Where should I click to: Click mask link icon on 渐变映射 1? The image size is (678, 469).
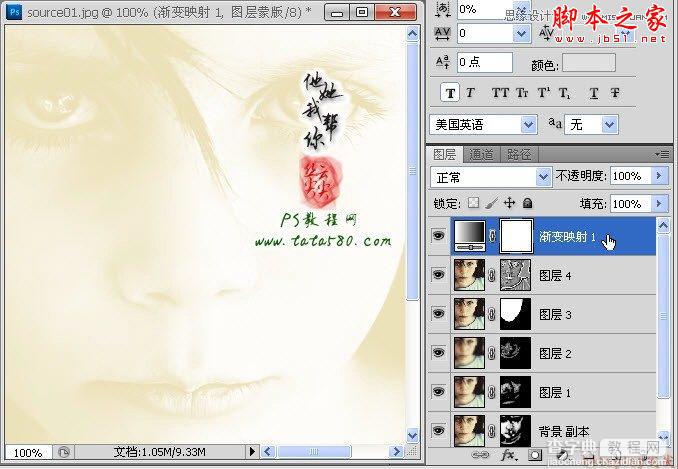pyautogui.click(x=492, y=236)
